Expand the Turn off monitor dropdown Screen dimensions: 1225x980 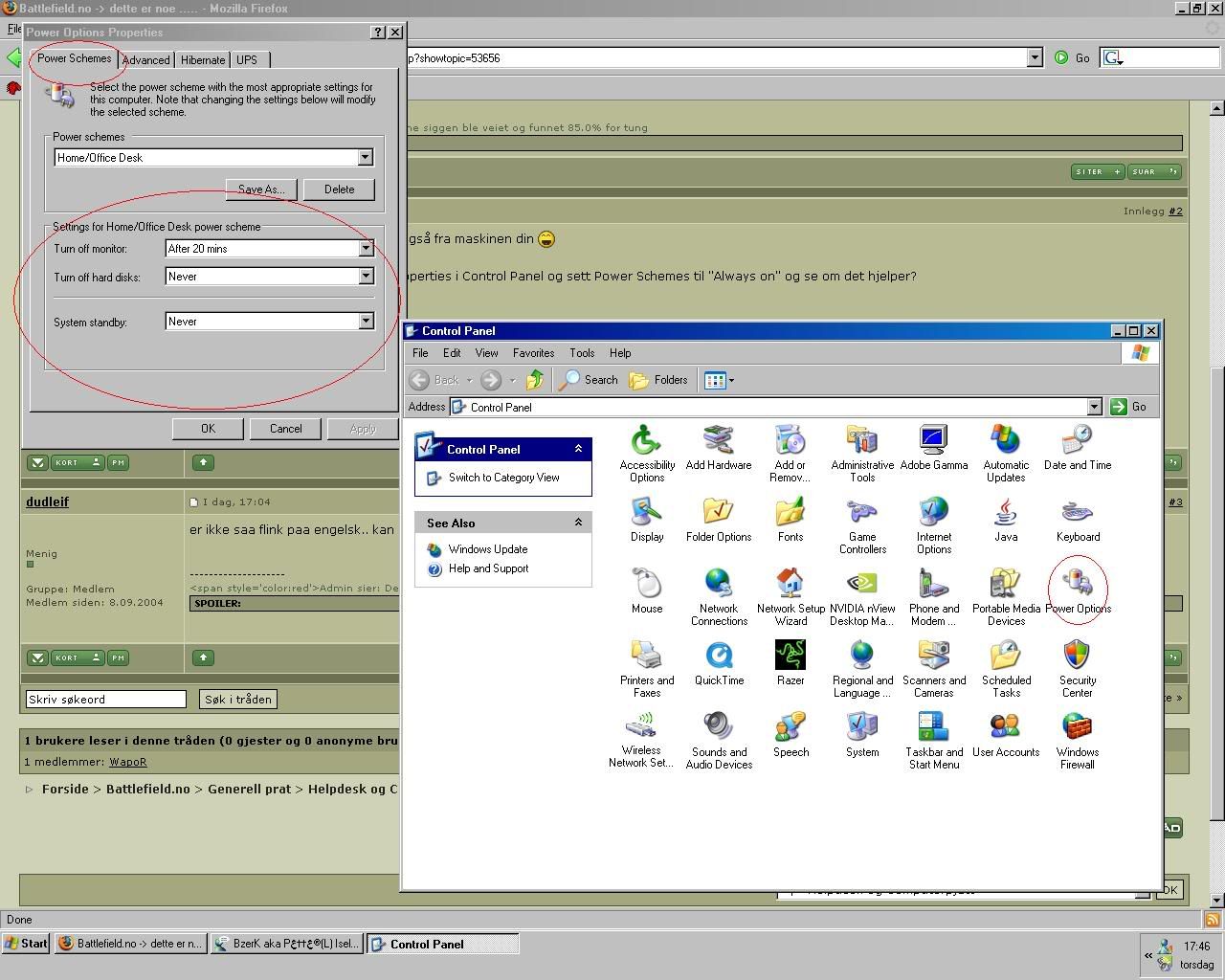[366, 248]
